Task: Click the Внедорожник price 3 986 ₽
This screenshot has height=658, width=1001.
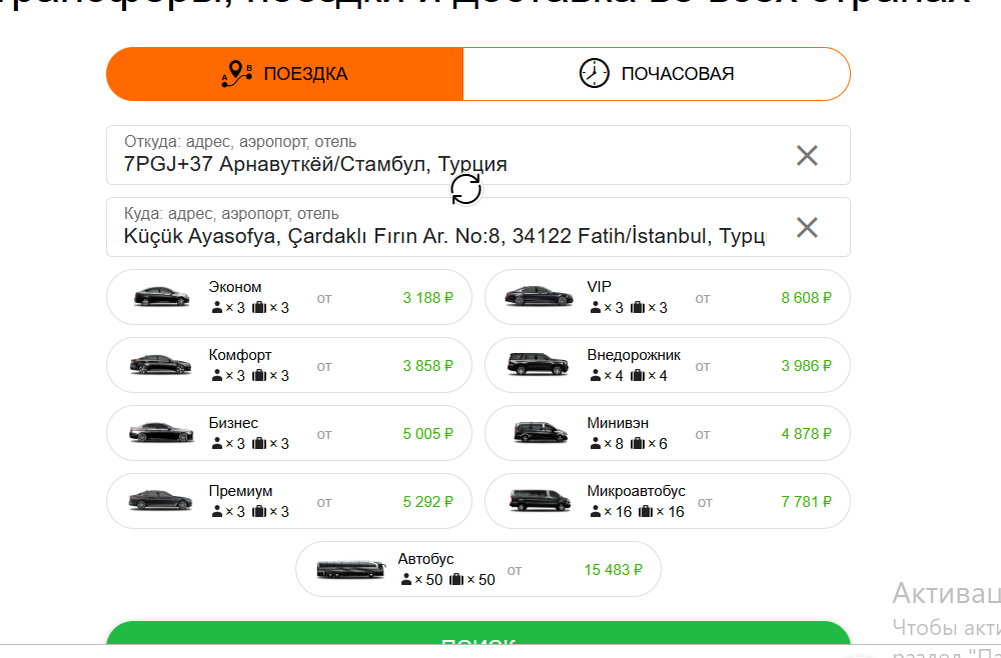Action: tap(806, 366)
